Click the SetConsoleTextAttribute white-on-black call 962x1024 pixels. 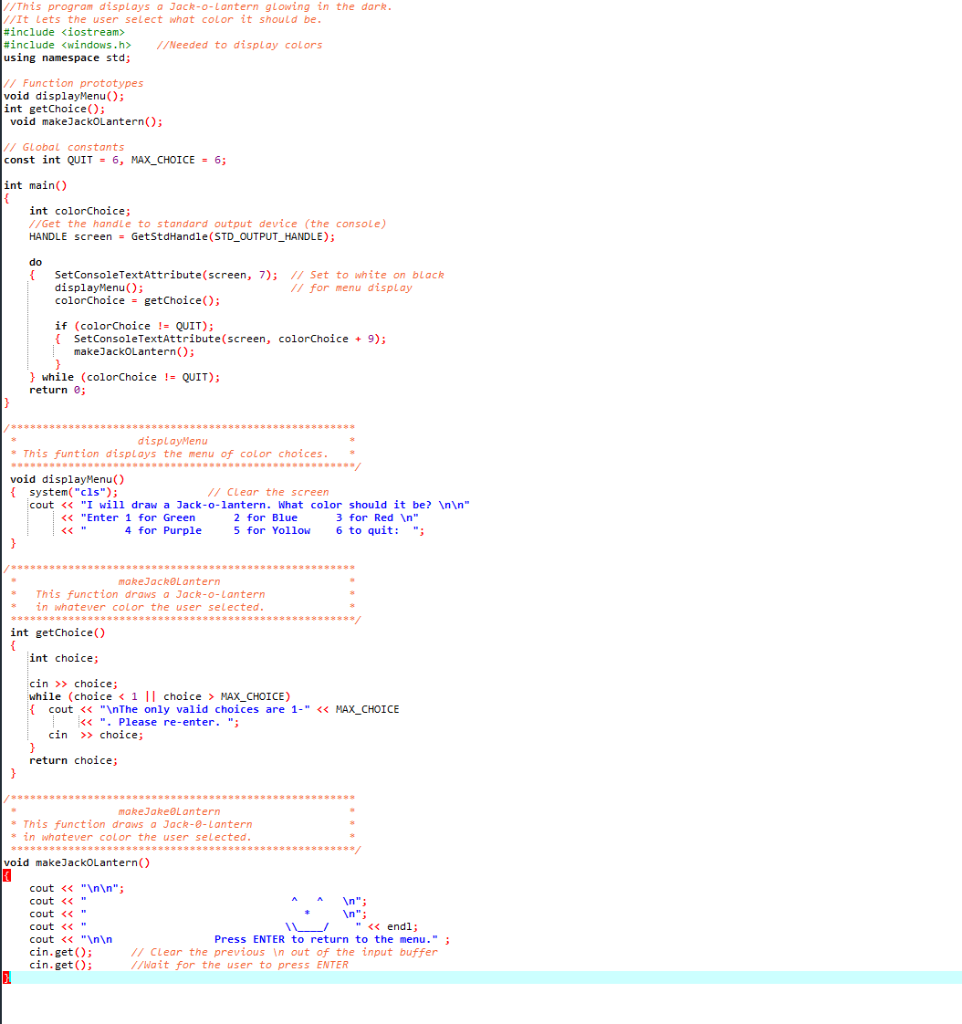pos(160,274)
